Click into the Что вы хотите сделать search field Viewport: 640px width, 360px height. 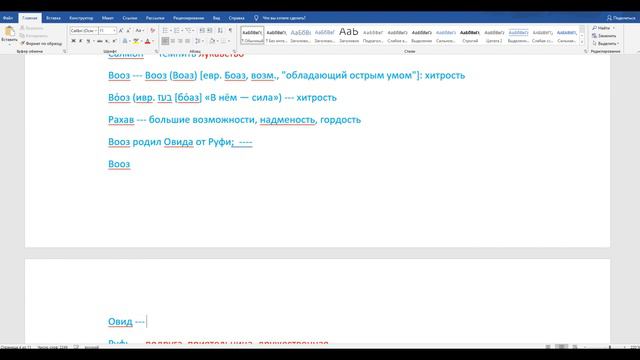[284, 18]
